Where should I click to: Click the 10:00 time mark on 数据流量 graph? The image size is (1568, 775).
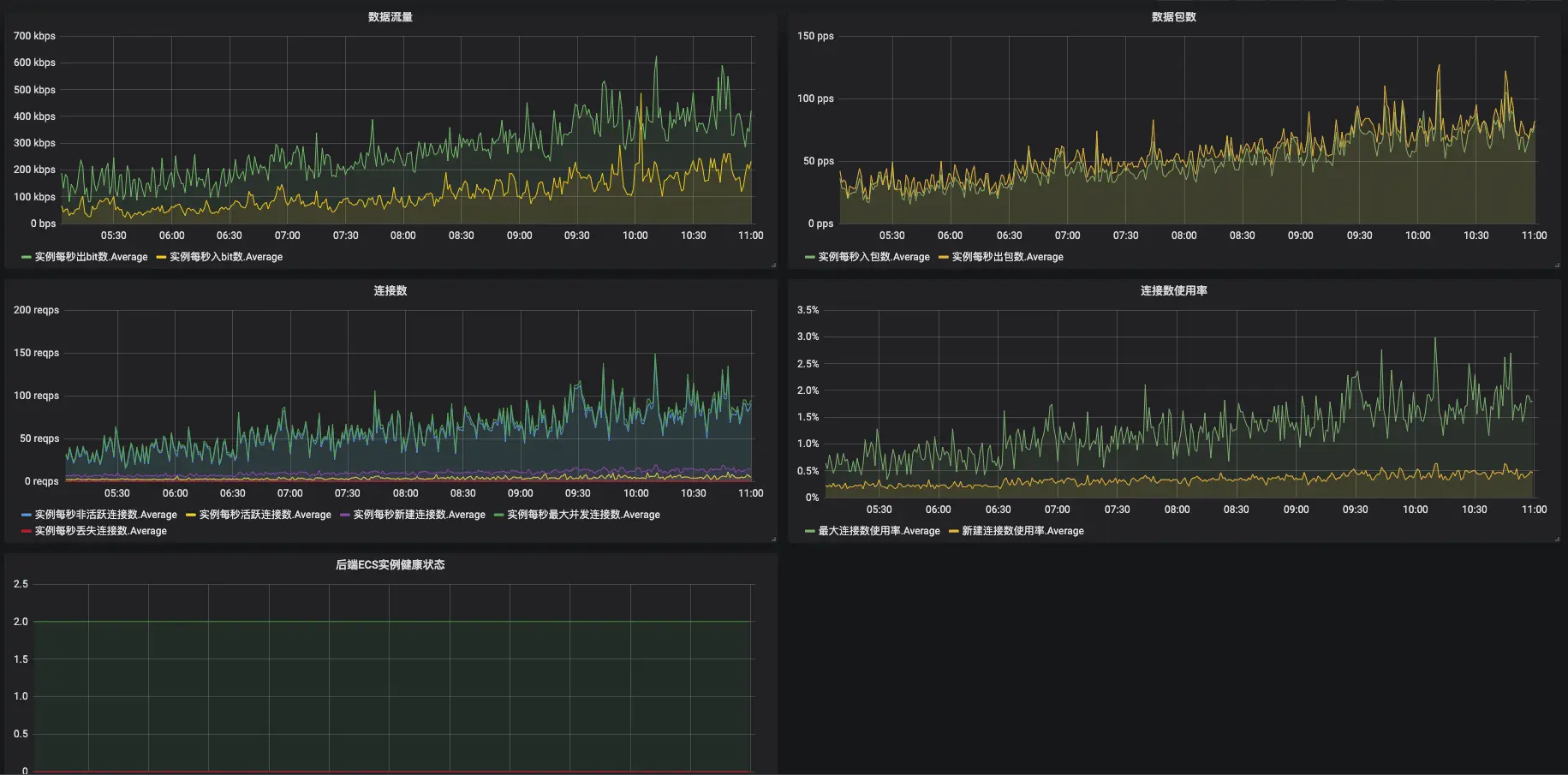(635, 235)
